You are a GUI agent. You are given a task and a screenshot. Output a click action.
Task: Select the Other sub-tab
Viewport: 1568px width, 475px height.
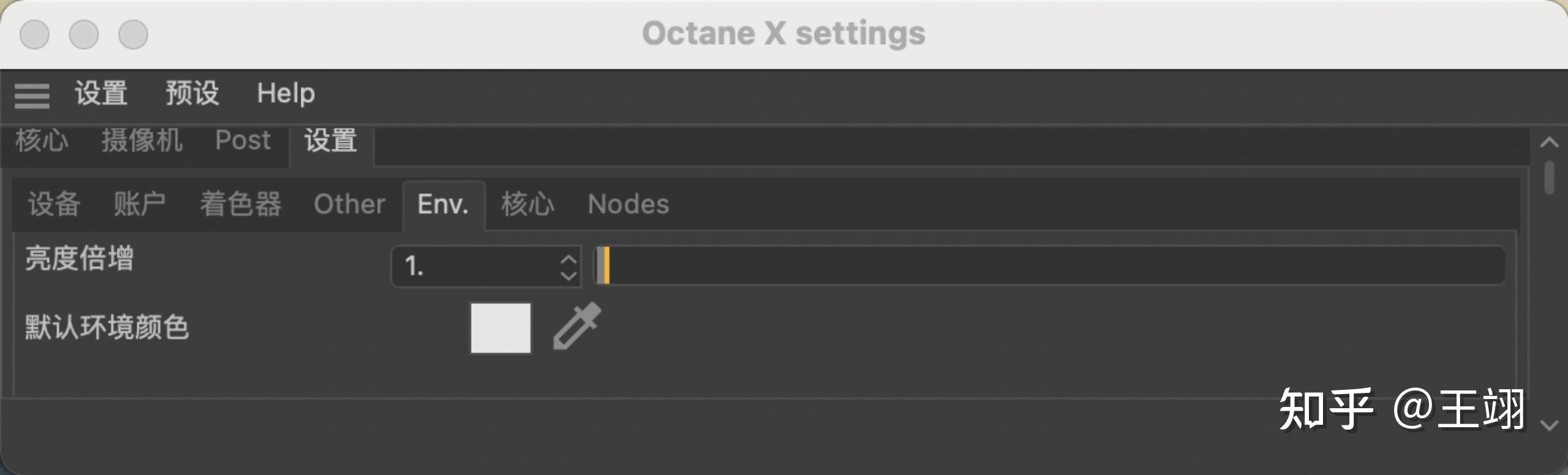pyautogui.click(x=349, y=204)
